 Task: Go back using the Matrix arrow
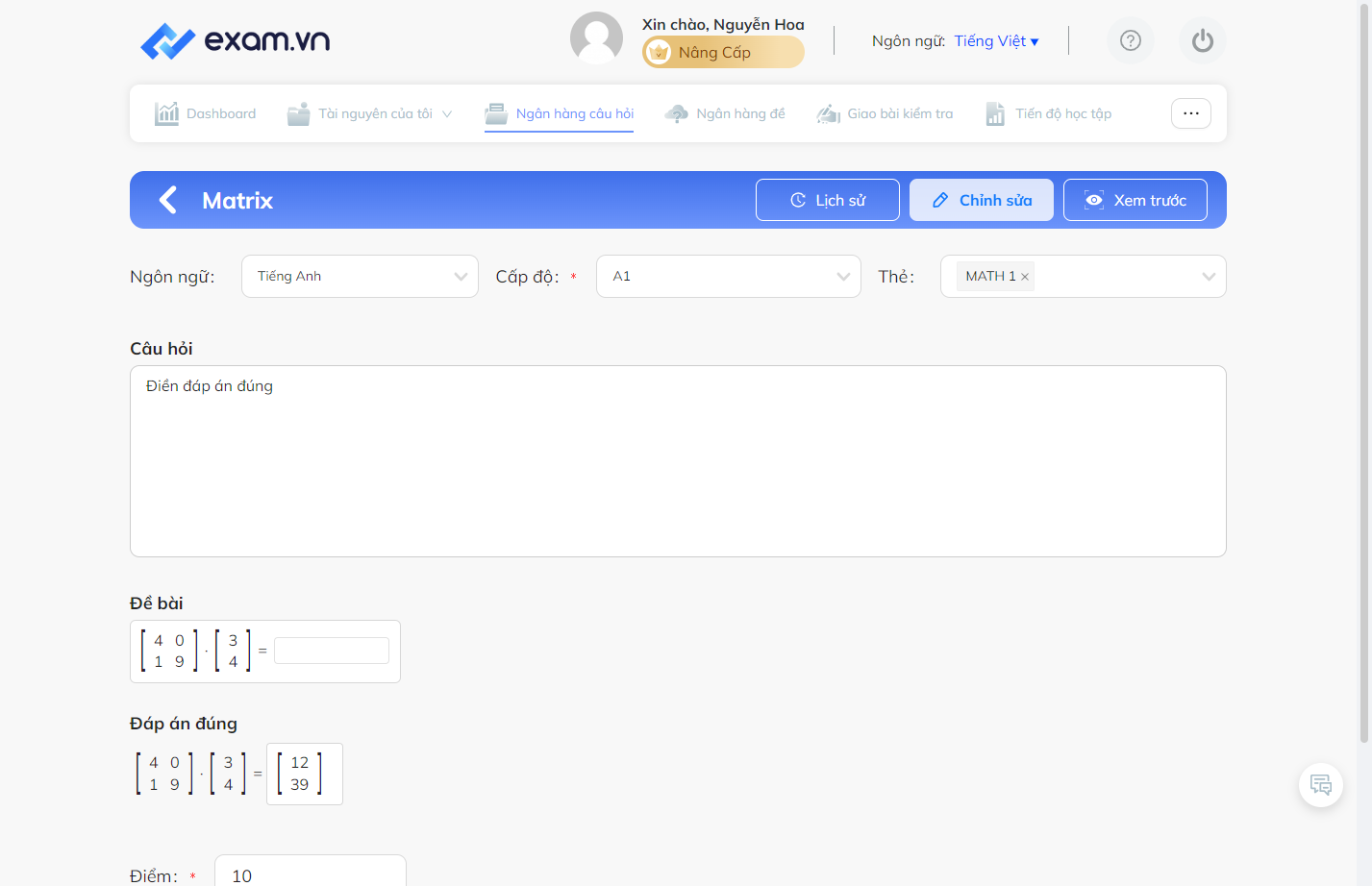[168, 200]
